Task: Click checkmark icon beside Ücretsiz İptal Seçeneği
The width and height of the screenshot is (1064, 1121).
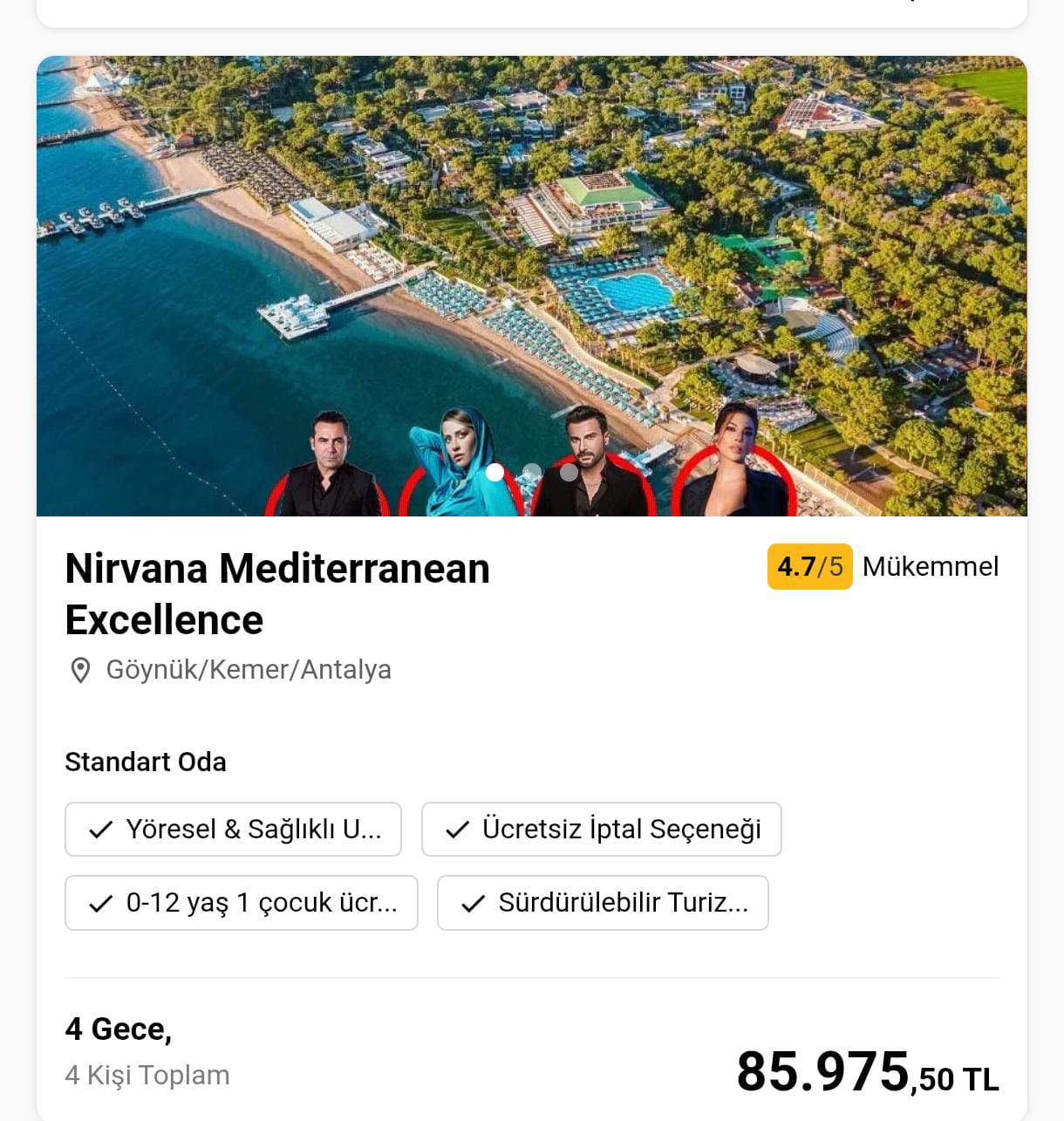Action: 458,830
